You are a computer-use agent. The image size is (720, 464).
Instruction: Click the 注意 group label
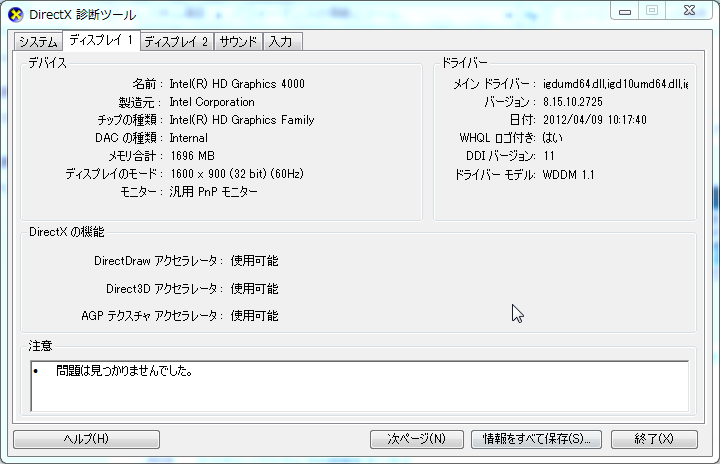click(40, 345)
